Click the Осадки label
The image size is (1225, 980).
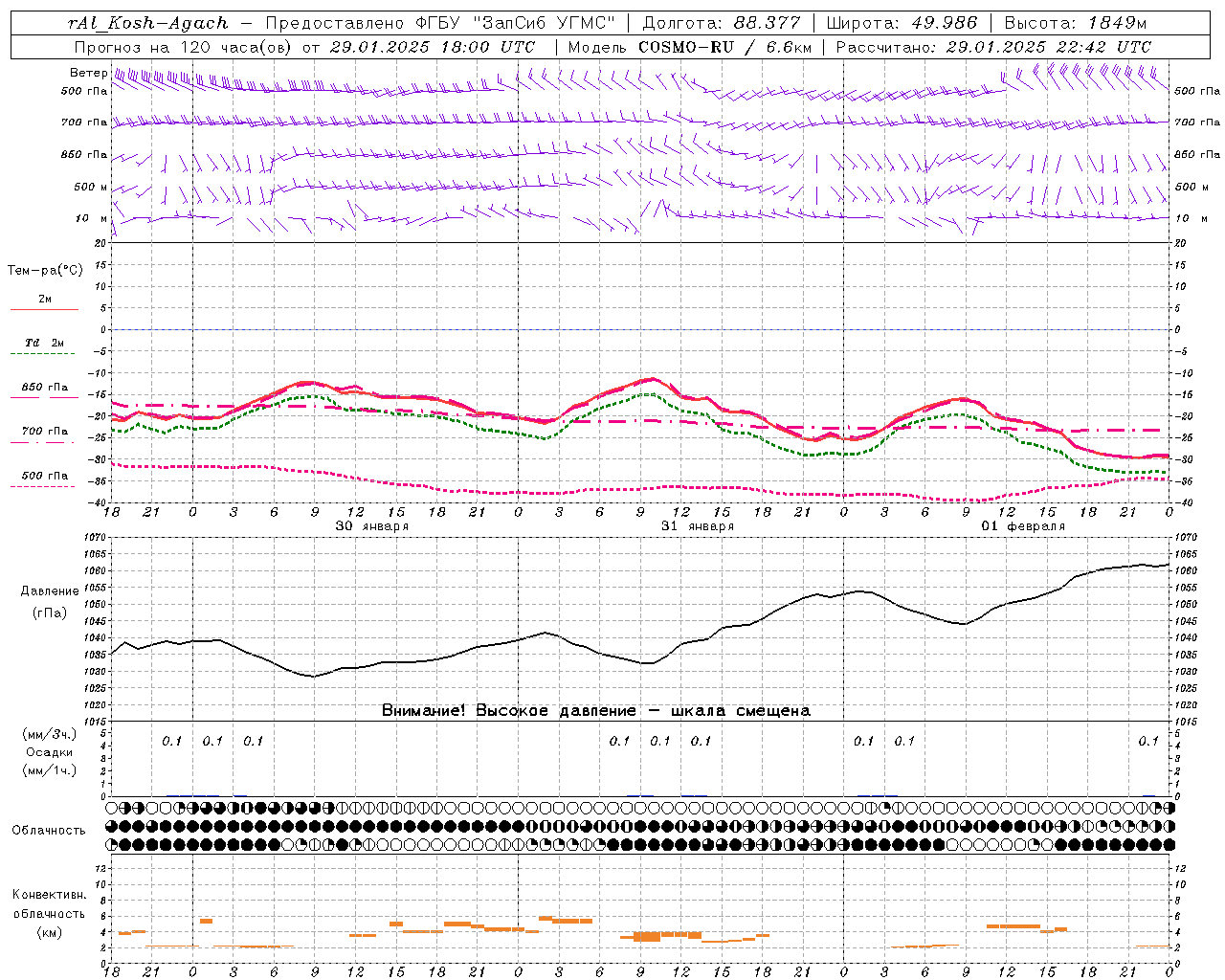coord(50,752)
